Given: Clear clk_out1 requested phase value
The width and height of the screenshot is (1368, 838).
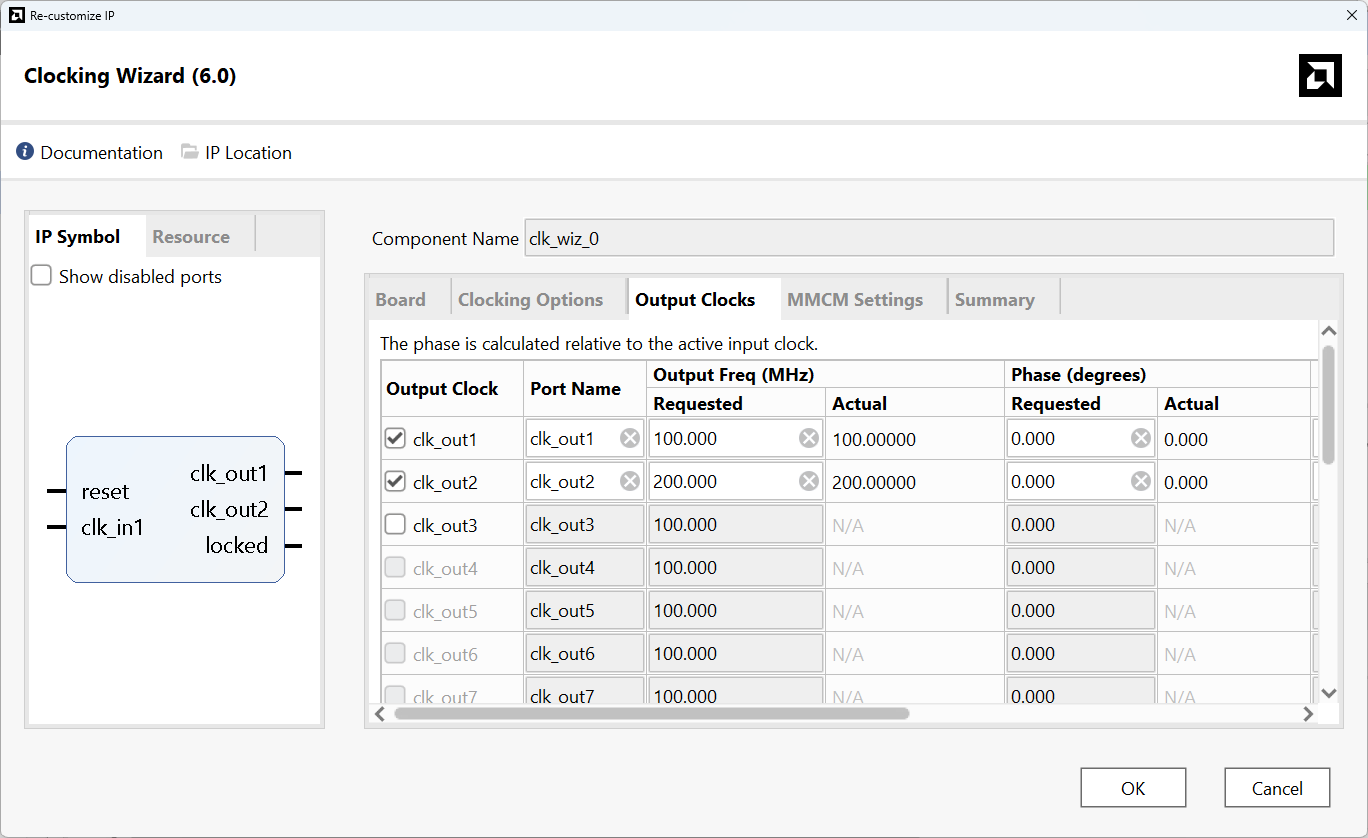Looking at the screenshot, I should coord(1140,439).
